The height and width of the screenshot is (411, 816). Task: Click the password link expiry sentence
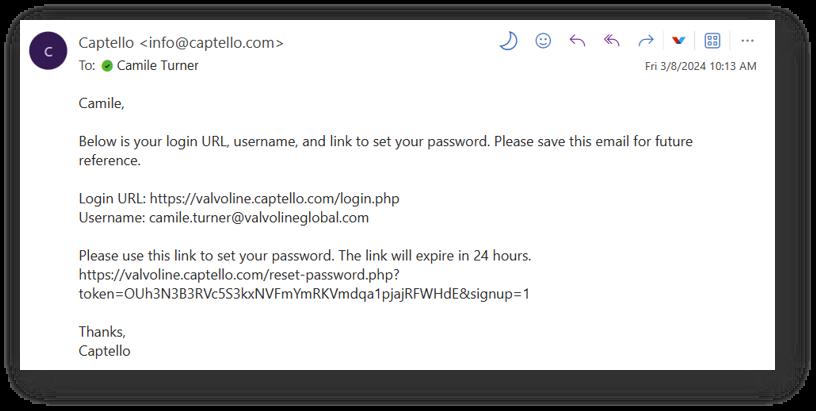[305, 256]
